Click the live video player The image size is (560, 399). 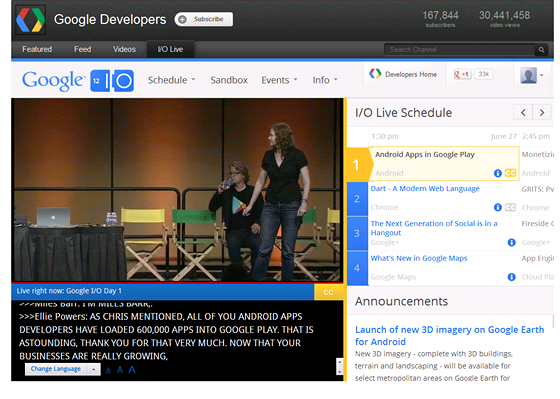[177, 190]
